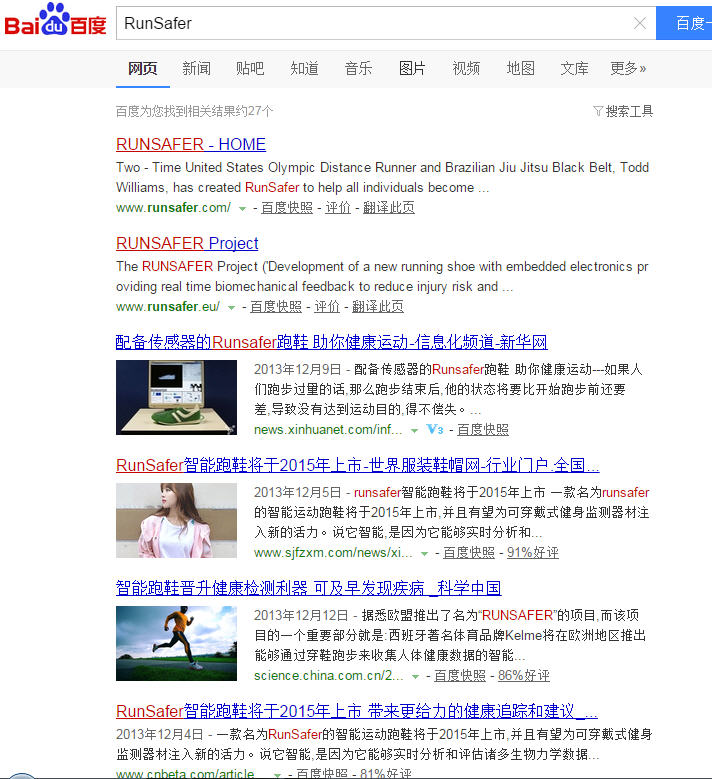712x779 pixels.
Task: Click the blue Baidu search button
Action: point(684,23)
